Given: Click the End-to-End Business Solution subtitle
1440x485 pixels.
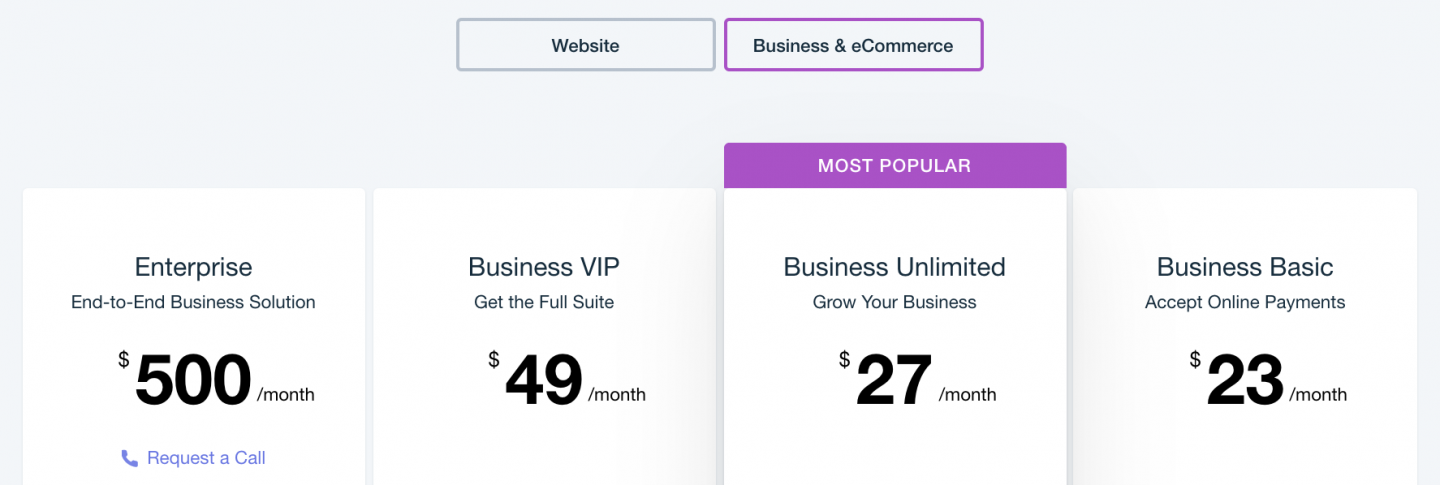Looking at the screenshot, I should pyautogui.click(x=193, y=302).
